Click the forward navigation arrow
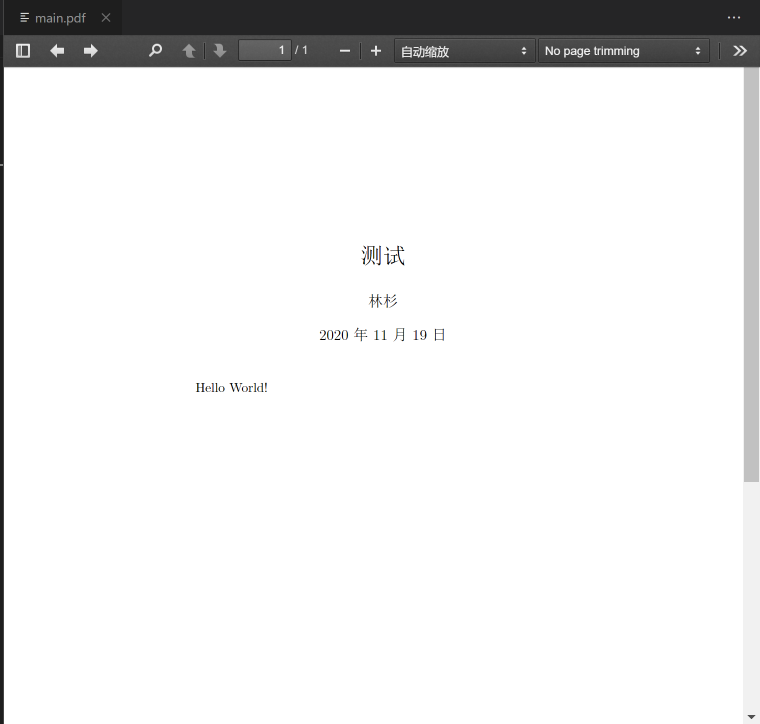760x724 pixels. tap(91, 51)
